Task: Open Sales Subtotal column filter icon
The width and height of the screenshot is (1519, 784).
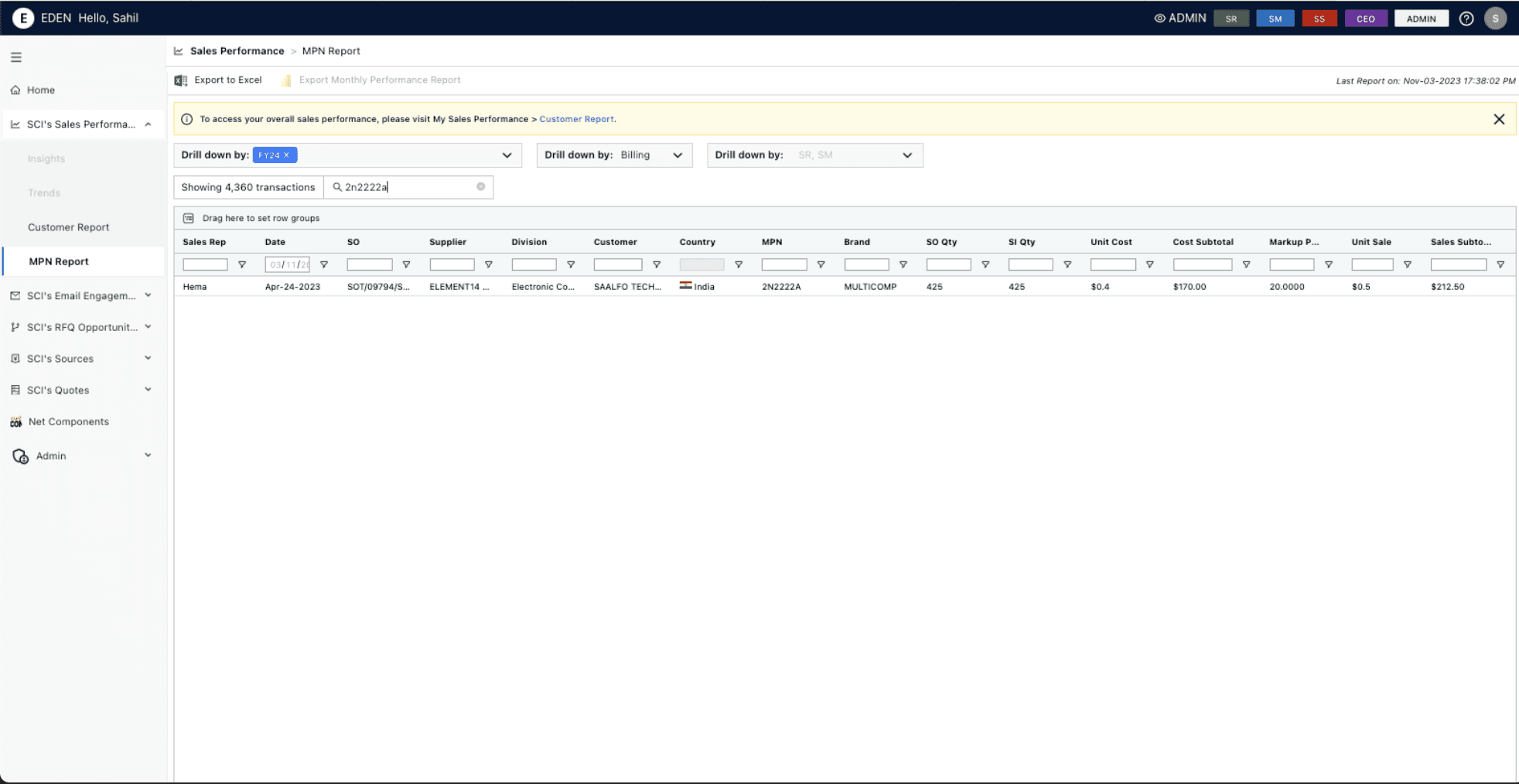Action: (x=1500, y=264)
